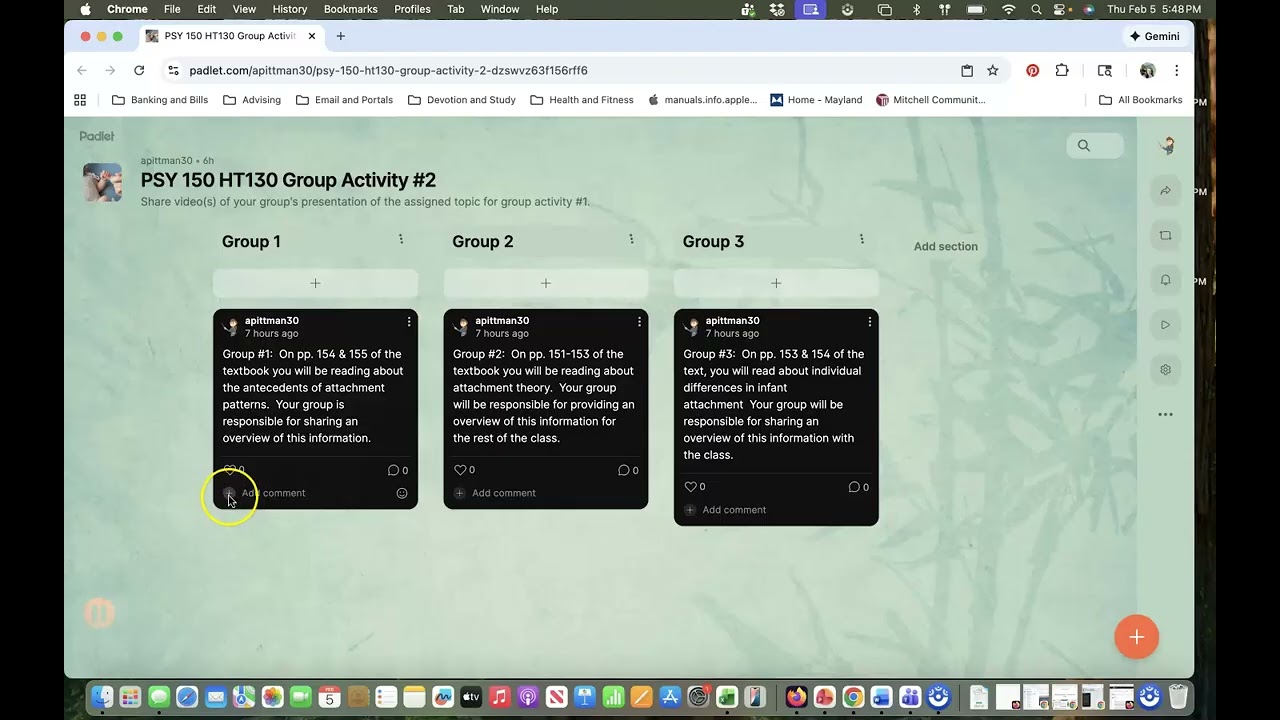Image resolution: width=1280 pixels, height=720 pixels.
Task: Open the slideshow play icon in sidebar
Action: pyautogui.click(x=1165, y=325)
